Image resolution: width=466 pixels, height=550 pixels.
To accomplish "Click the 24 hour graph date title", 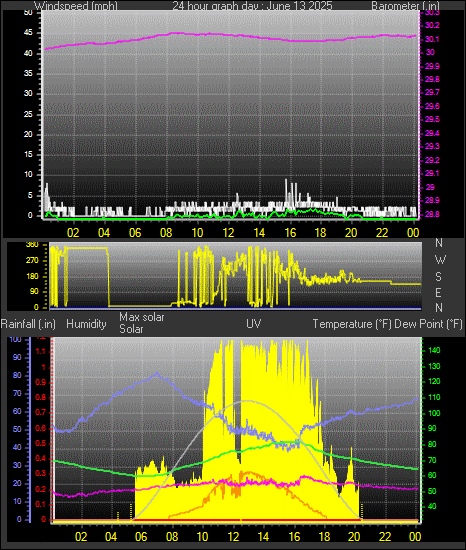I will [252, 6].
